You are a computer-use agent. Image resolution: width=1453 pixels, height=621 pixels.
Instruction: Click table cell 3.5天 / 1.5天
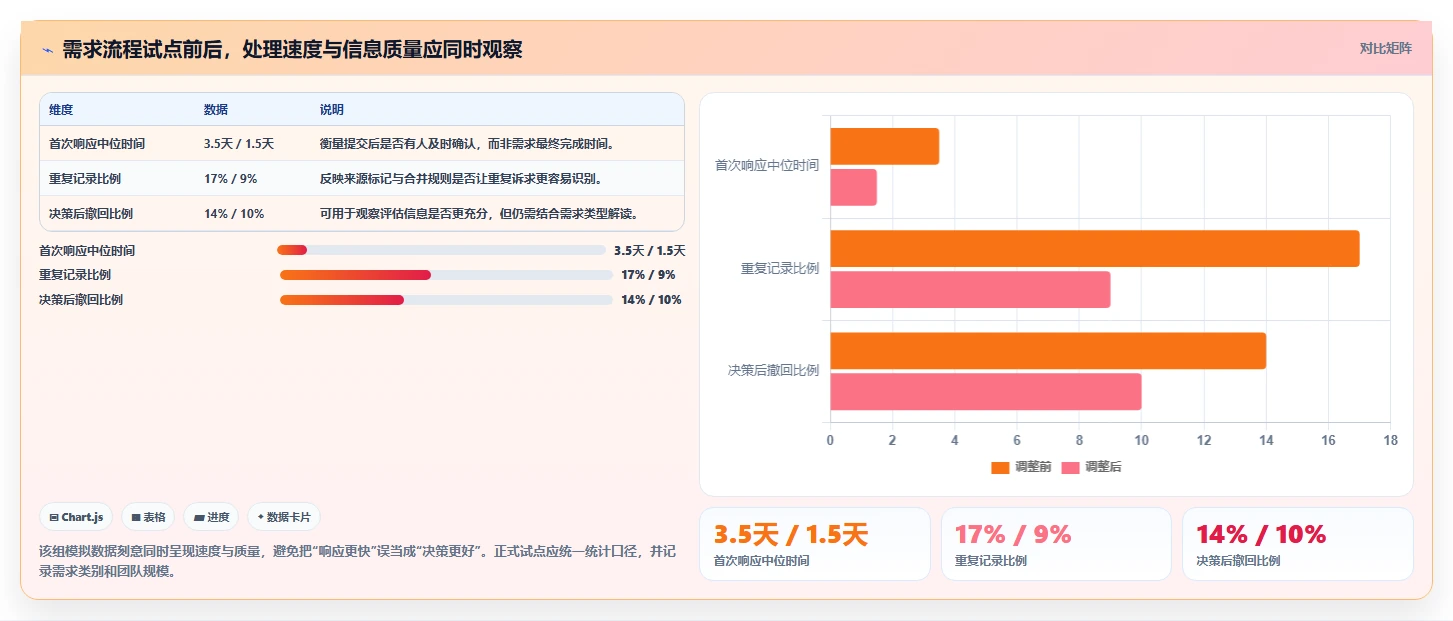239,143
